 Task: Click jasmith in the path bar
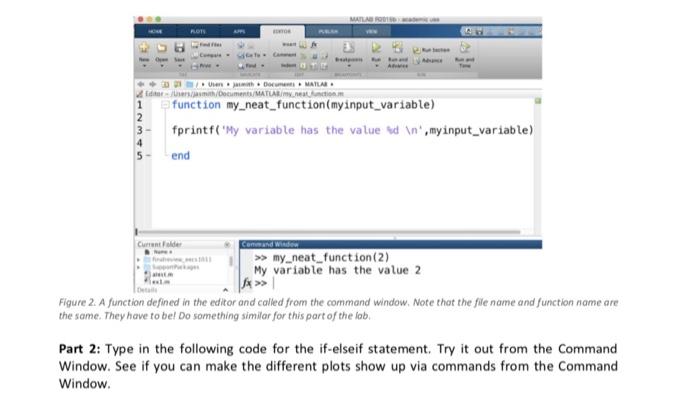click(243, 84)
